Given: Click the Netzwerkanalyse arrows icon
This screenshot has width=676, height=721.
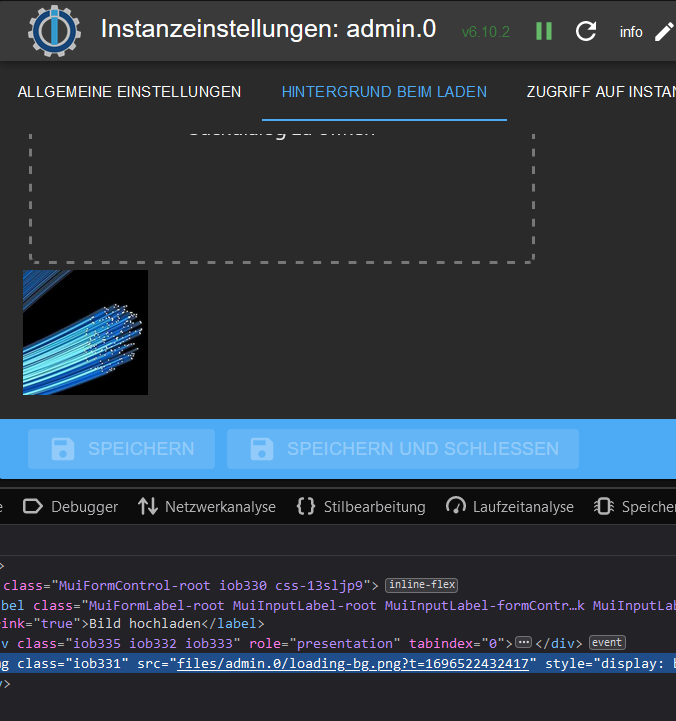Looking at the screenshot, I should pos(148,507).
